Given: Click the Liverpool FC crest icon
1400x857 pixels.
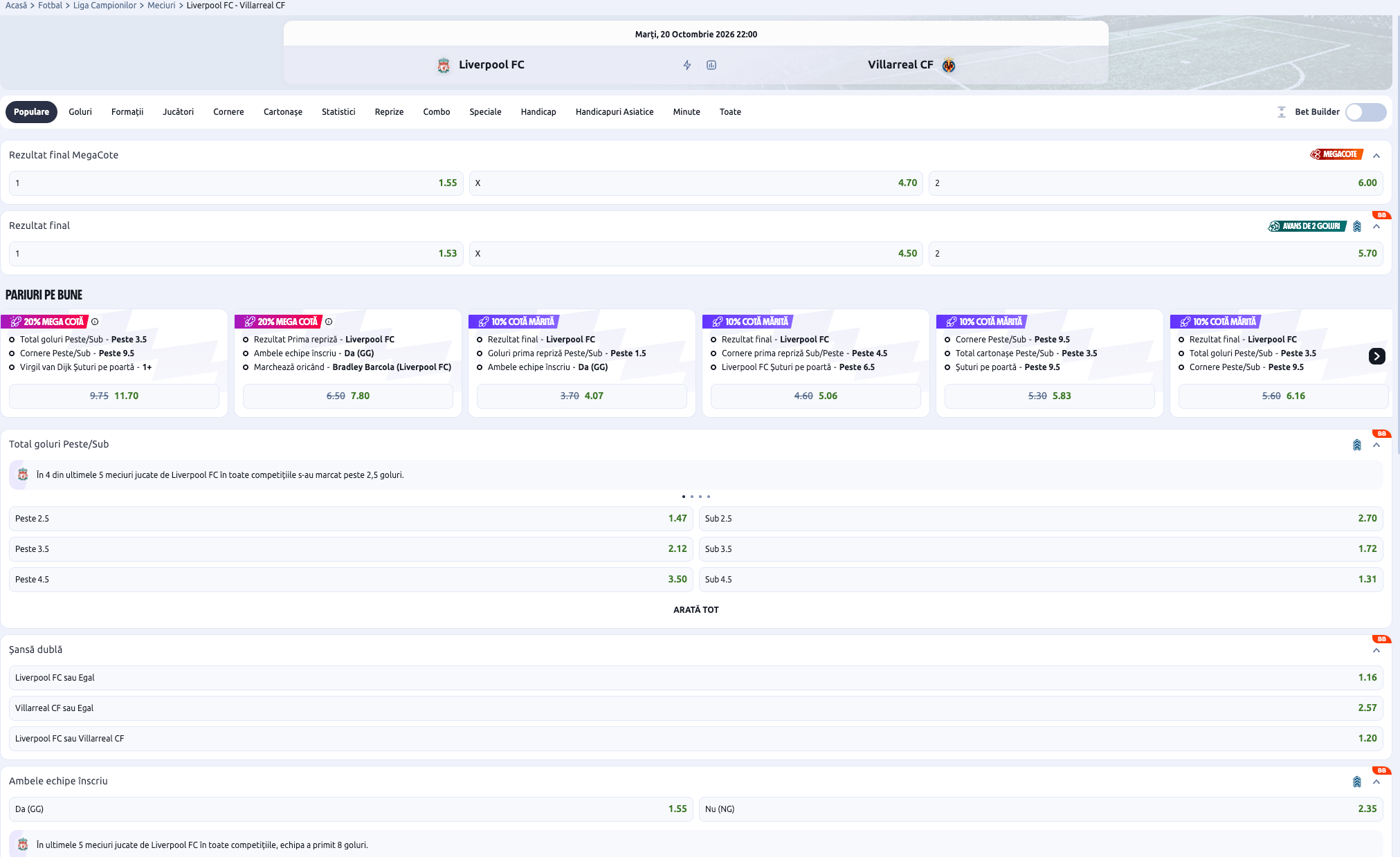Looking at the screenshot, I should click(x=444, y=65).
